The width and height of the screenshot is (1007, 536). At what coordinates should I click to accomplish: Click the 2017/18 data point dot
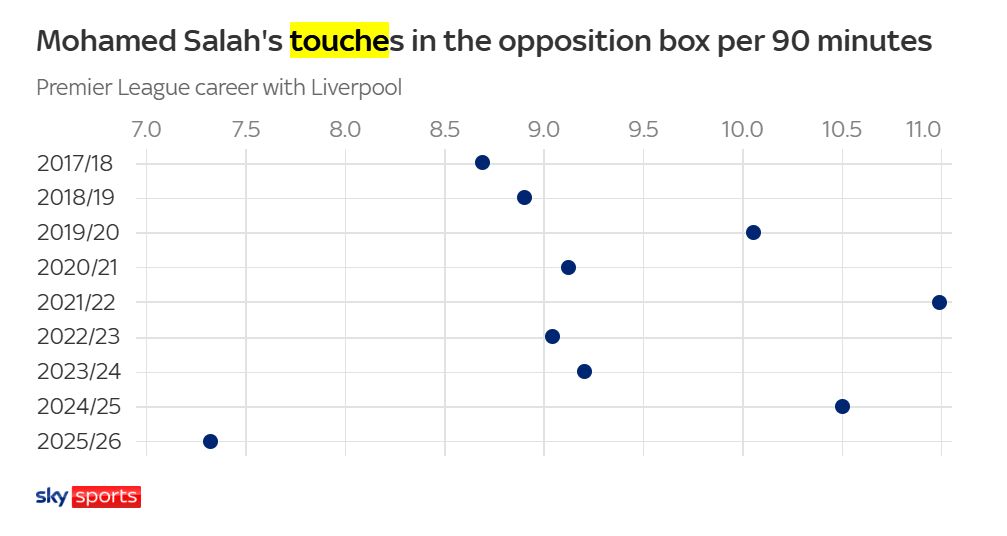(482, 163)
